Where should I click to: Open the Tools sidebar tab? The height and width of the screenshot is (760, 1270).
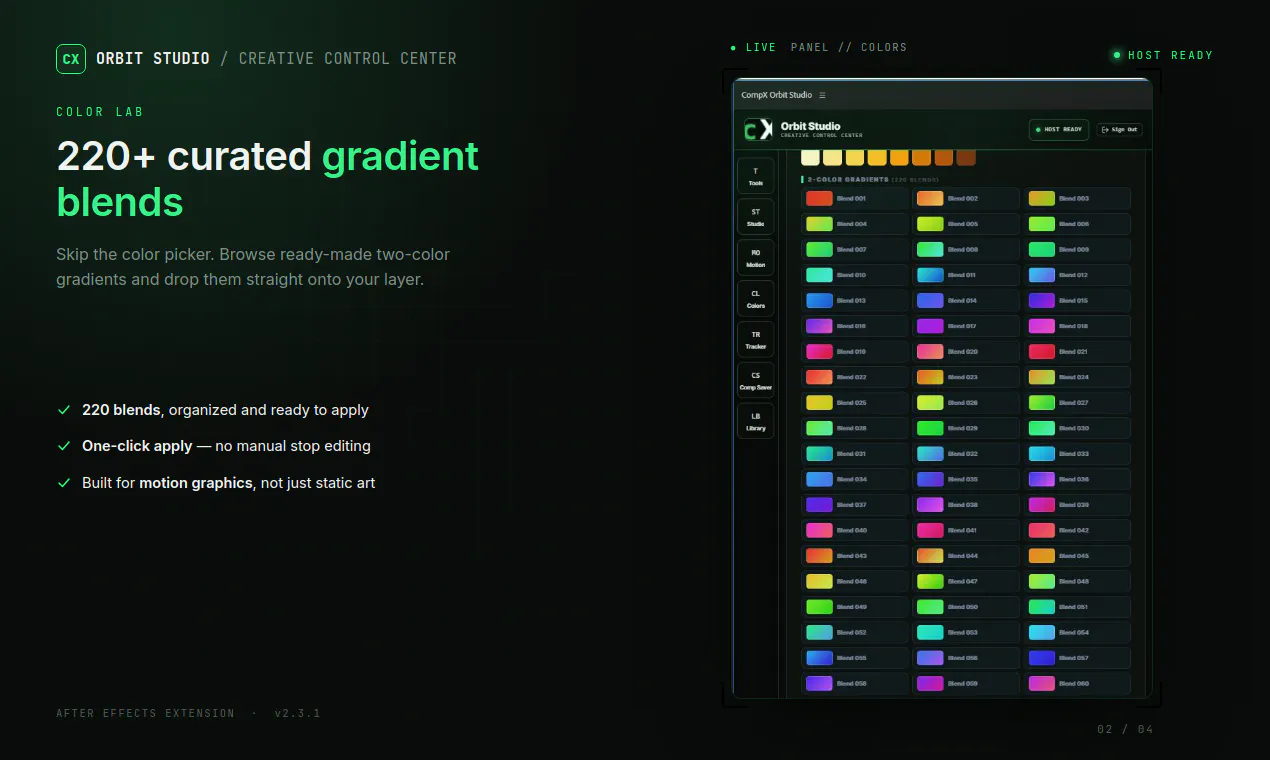click(756, 176)
